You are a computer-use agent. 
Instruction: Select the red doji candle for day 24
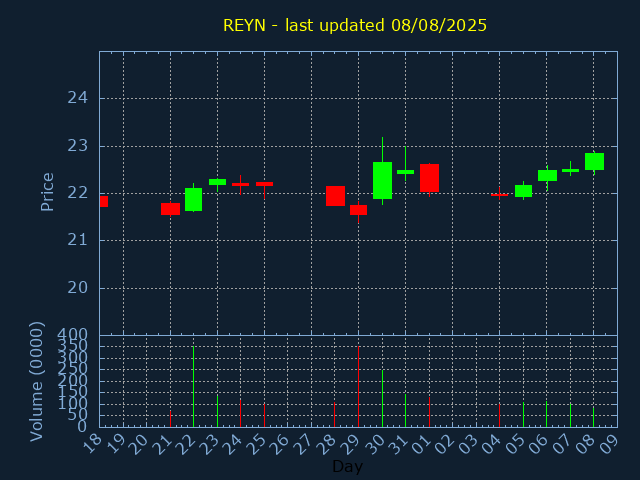click(240, 184)
